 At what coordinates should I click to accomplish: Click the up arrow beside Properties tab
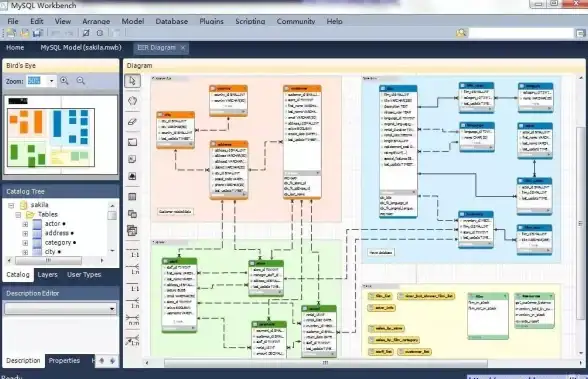tap(102, 361)
